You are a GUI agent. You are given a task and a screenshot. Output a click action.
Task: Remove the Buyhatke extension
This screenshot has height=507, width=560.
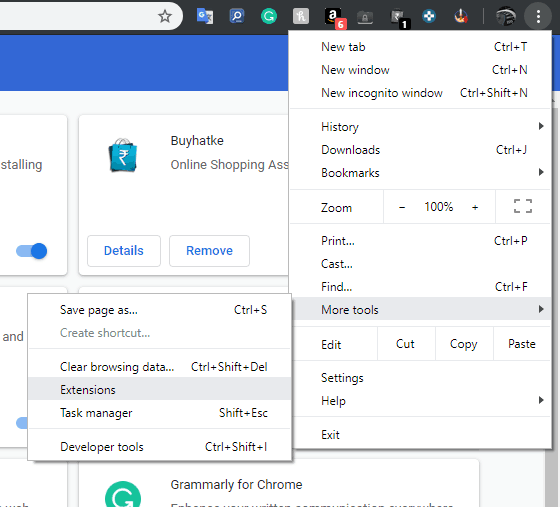tap(209, 251)
